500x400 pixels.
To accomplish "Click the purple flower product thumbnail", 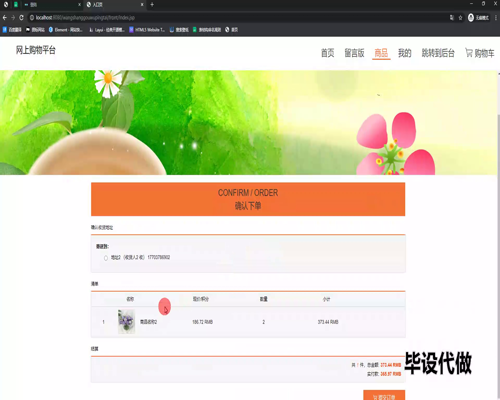I will (126, 321).
